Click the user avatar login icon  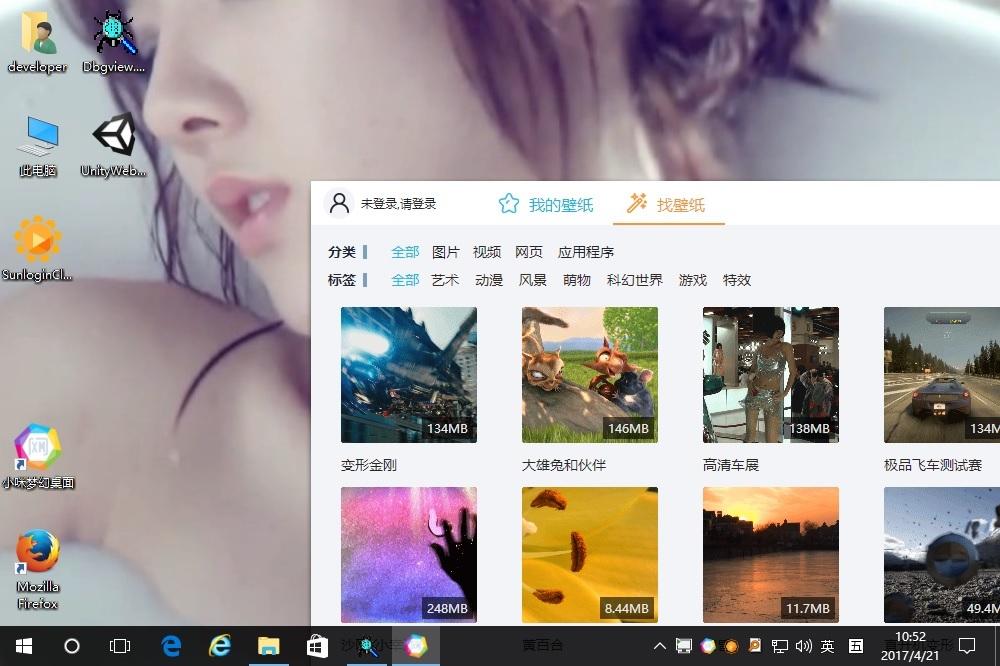[x=340, y=203]
